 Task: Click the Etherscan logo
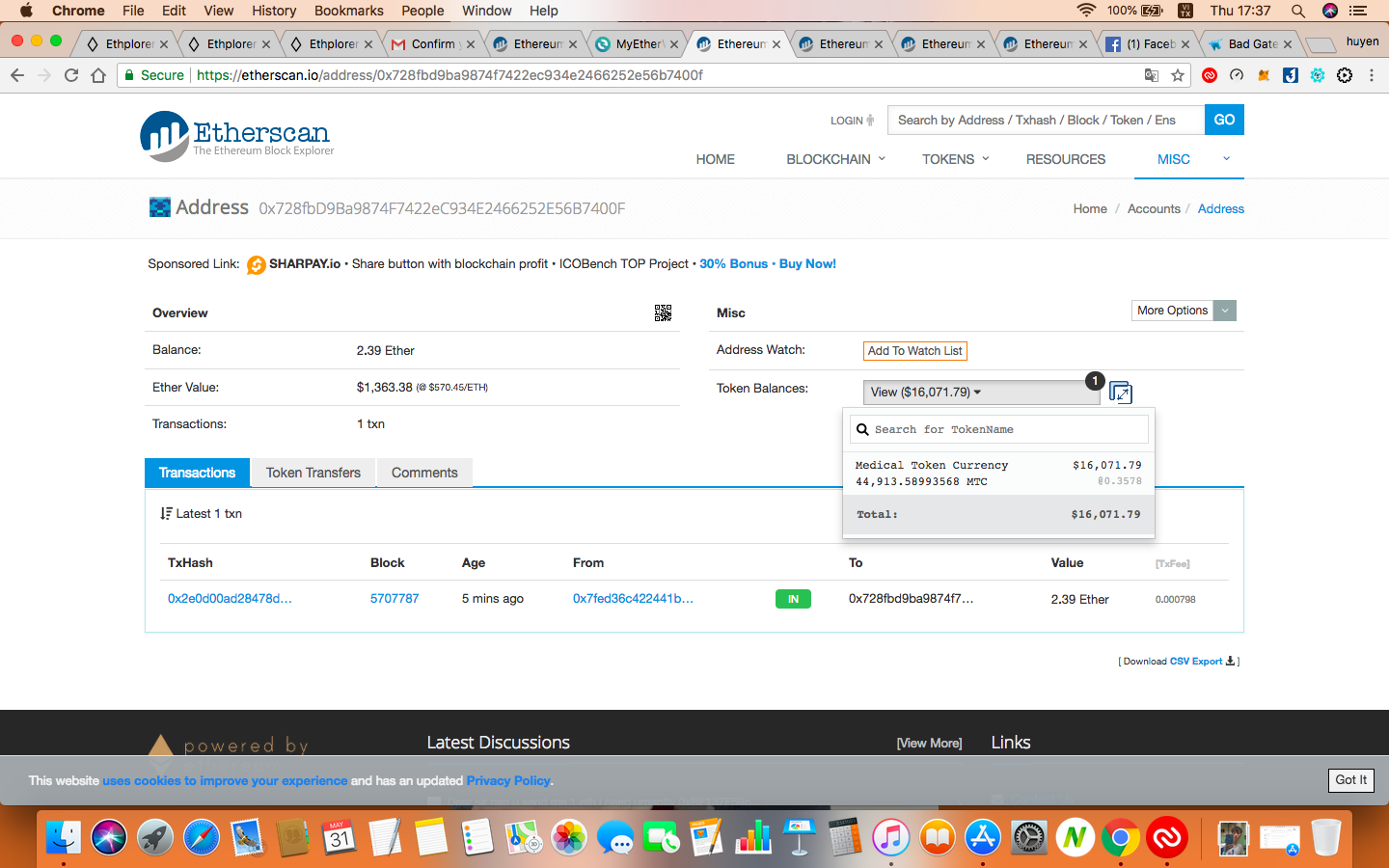(x=237, y=136)
